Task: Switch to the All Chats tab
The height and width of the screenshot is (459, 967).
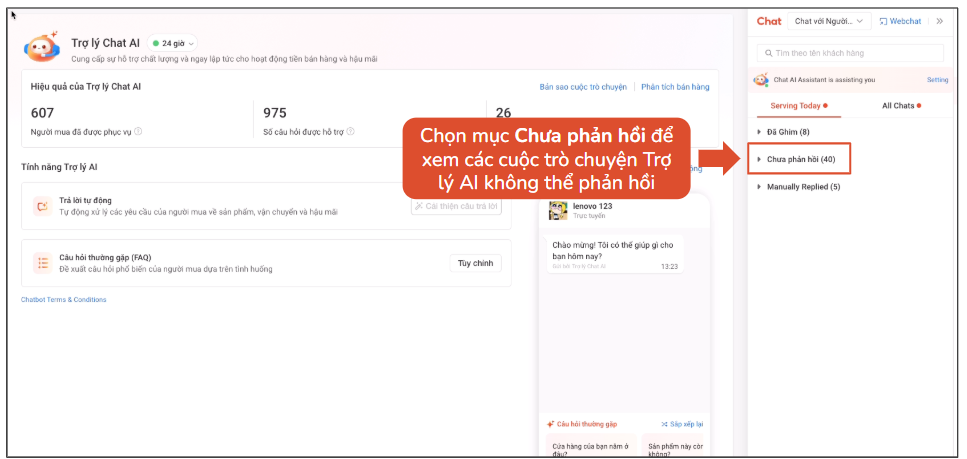Action: click(x=901, y=106)
